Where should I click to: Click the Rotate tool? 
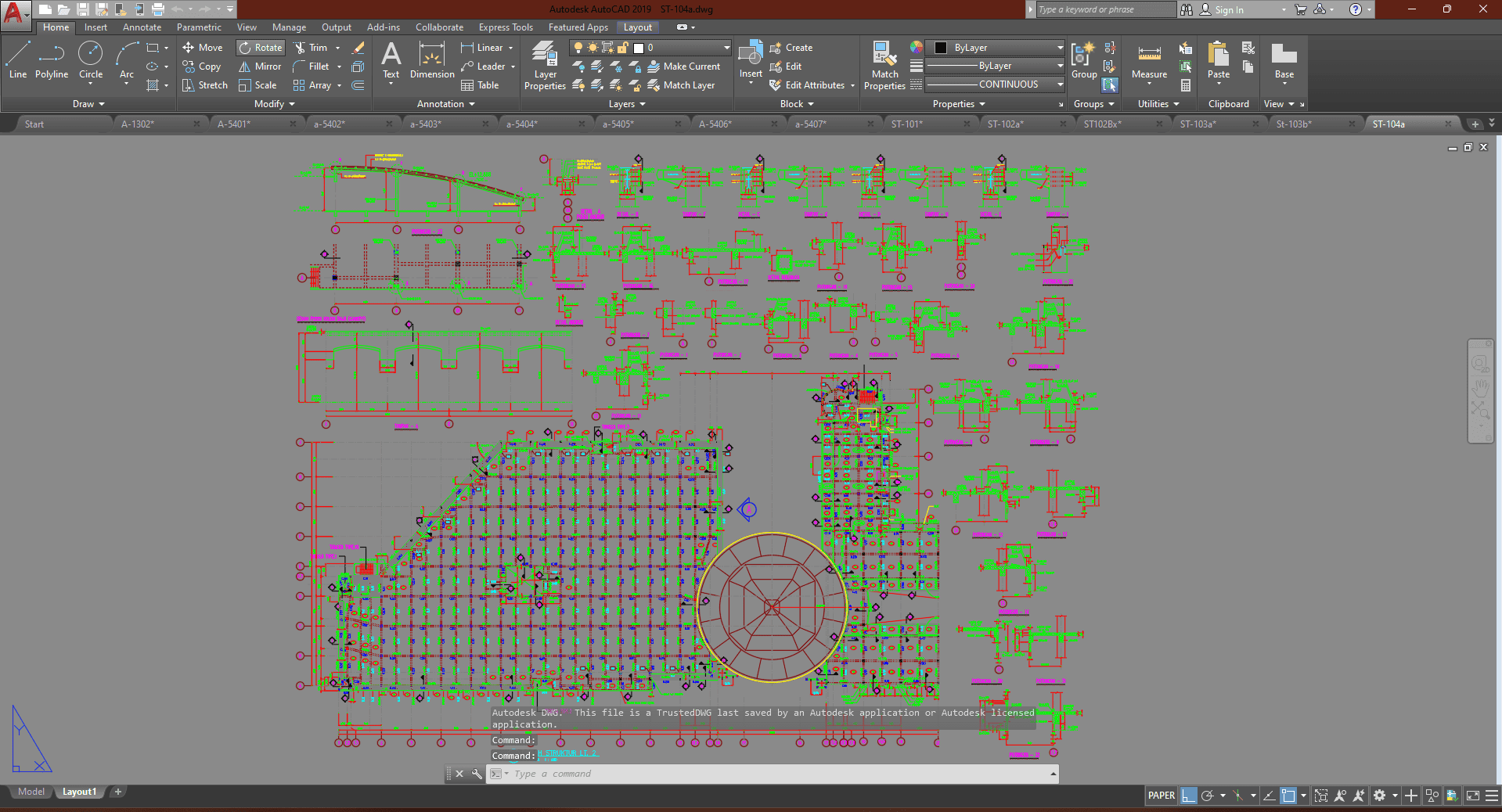click(x=260, y=48)
